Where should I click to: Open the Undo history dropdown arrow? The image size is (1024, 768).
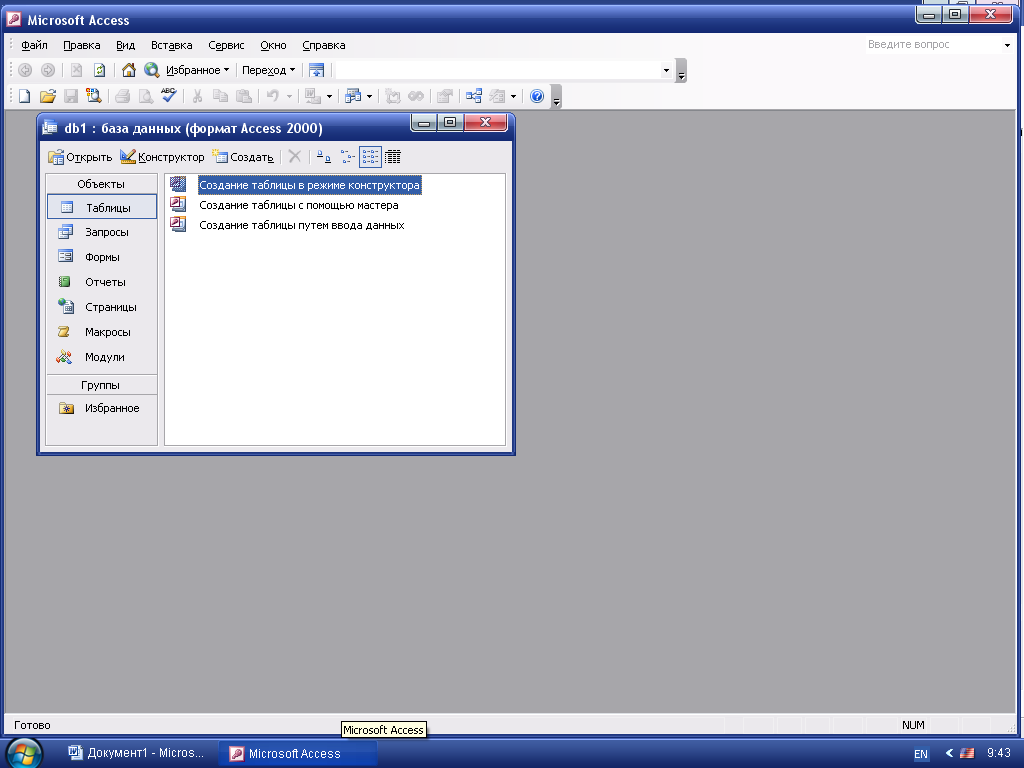click(289, 96)
